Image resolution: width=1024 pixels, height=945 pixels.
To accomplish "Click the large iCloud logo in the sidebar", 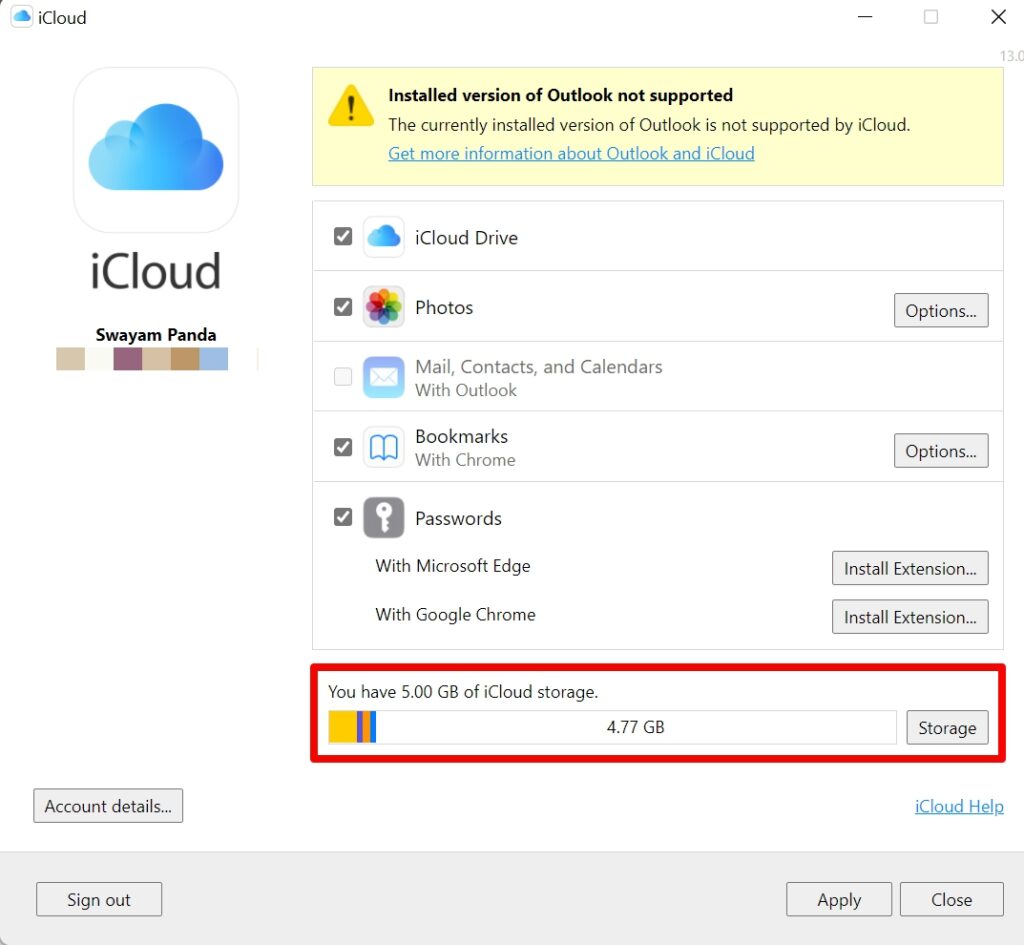I will tap(155, 150).
